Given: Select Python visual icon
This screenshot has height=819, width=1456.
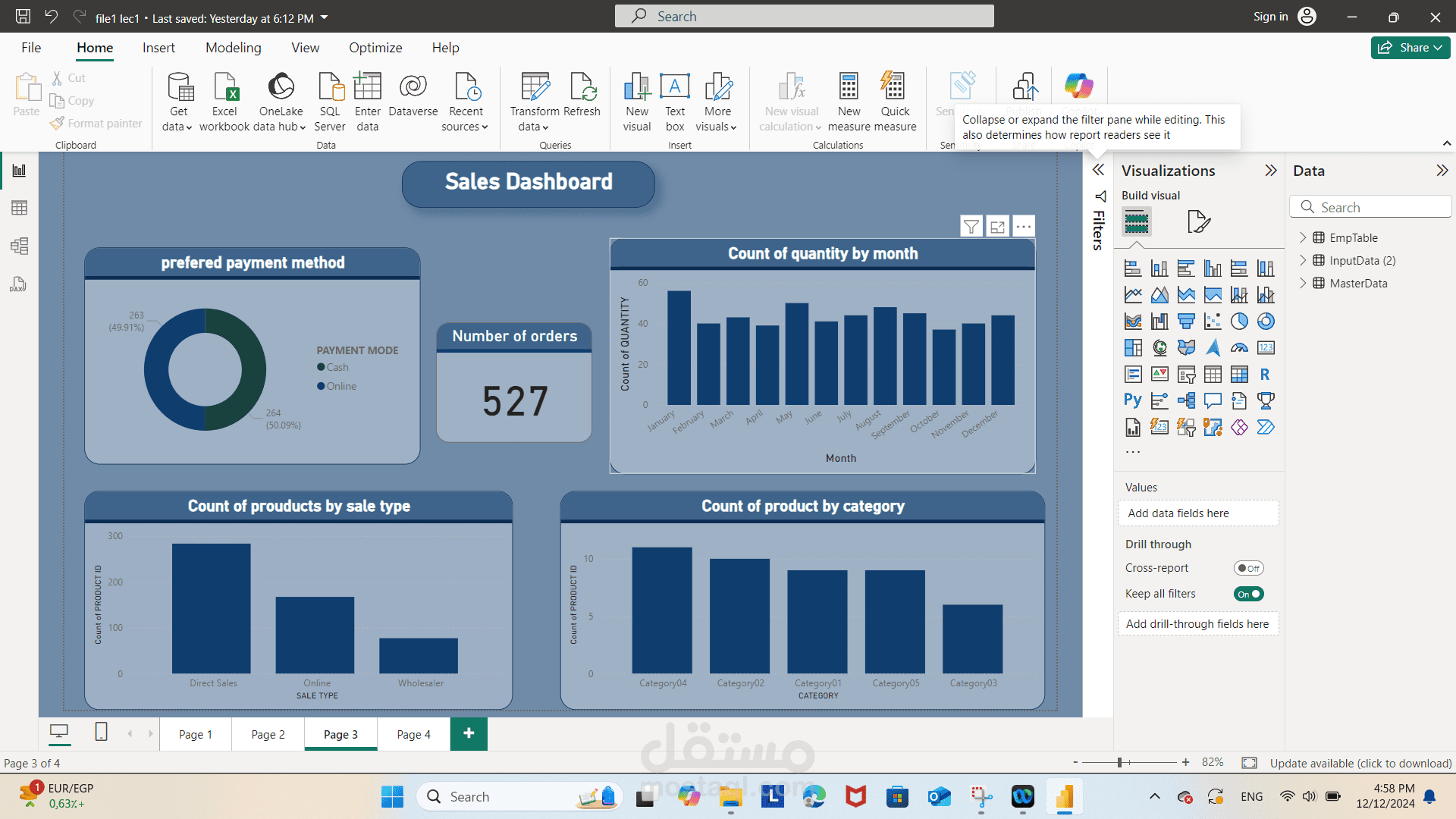Looking at the screenshot, I should (1133, 400).
